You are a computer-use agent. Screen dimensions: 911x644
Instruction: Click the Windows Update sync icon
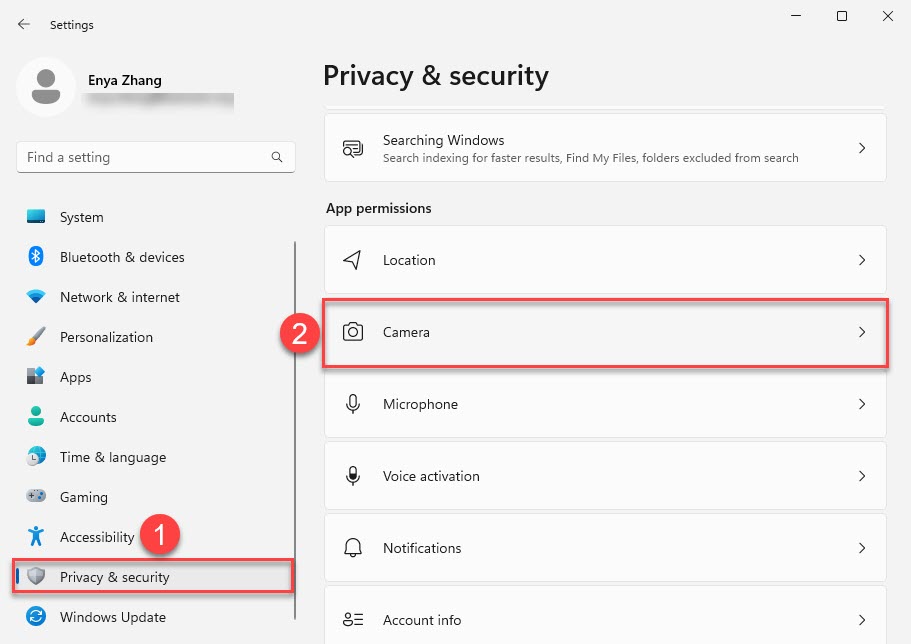[x=36, y=617]
